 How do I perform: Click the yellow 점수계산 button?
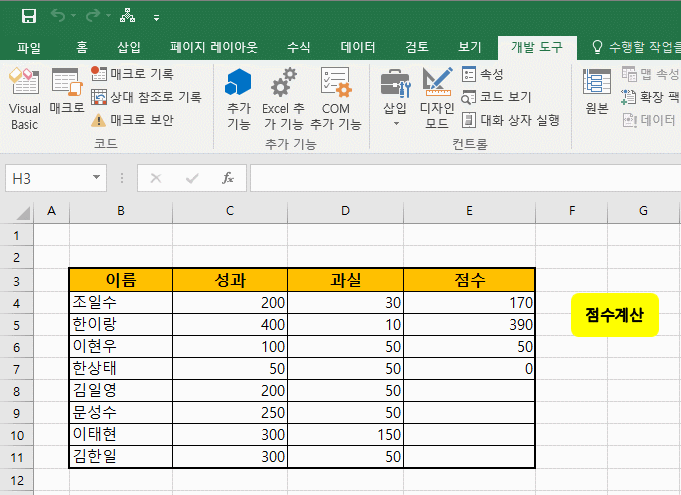615,315
